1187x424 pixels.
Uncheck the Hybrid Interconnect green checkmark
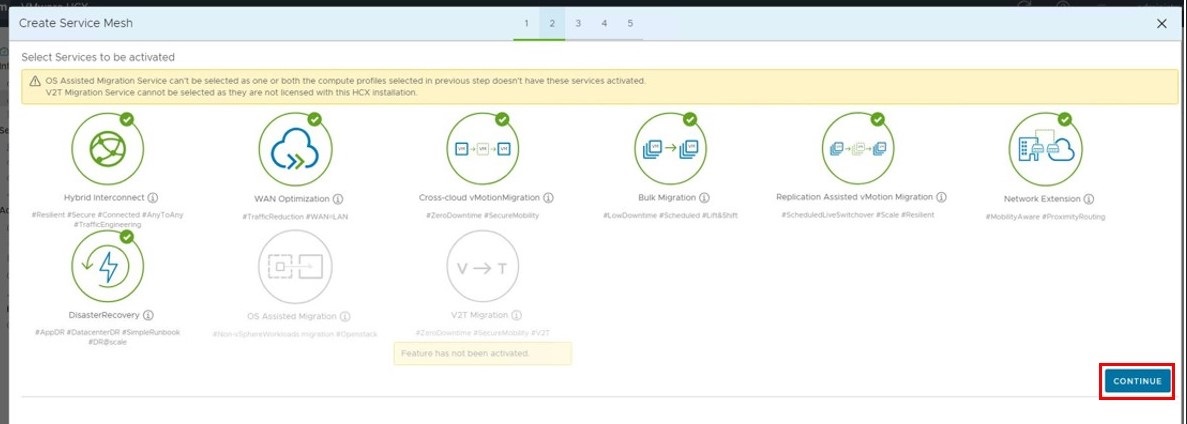coord(127,119)
